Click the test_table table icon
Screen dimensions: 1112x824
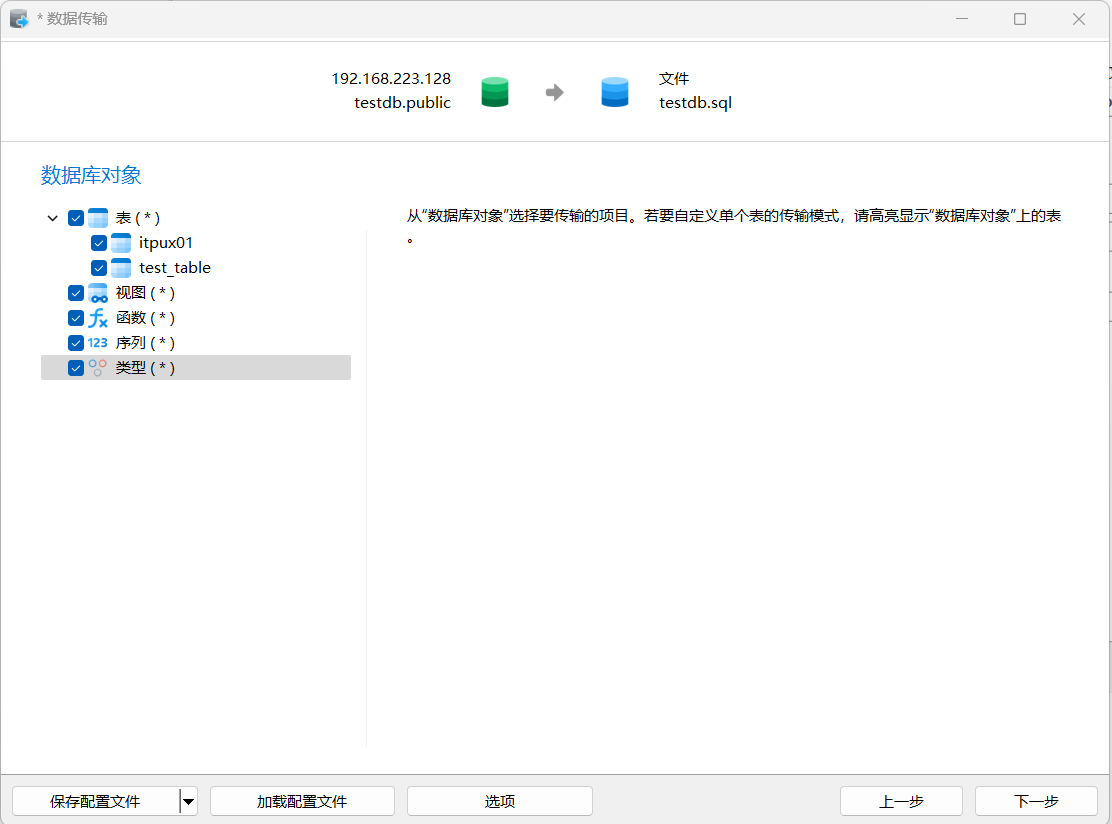point(121,268)
